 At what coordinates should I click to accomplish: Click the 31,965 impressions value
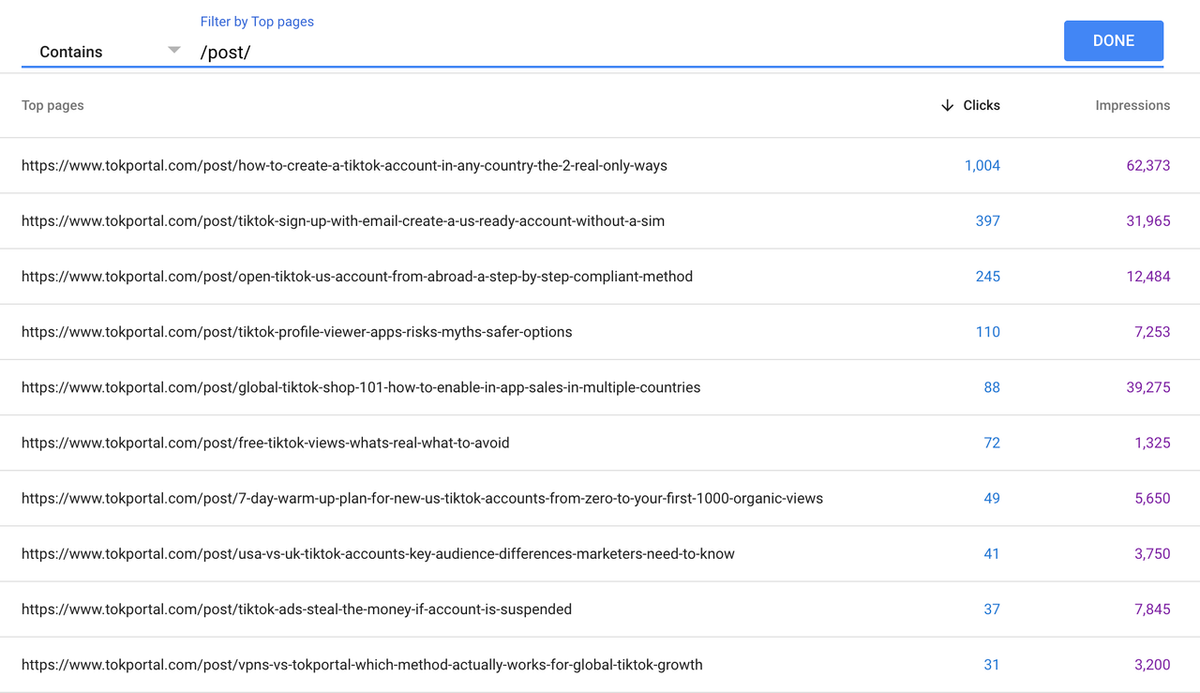click(1148, 221)
